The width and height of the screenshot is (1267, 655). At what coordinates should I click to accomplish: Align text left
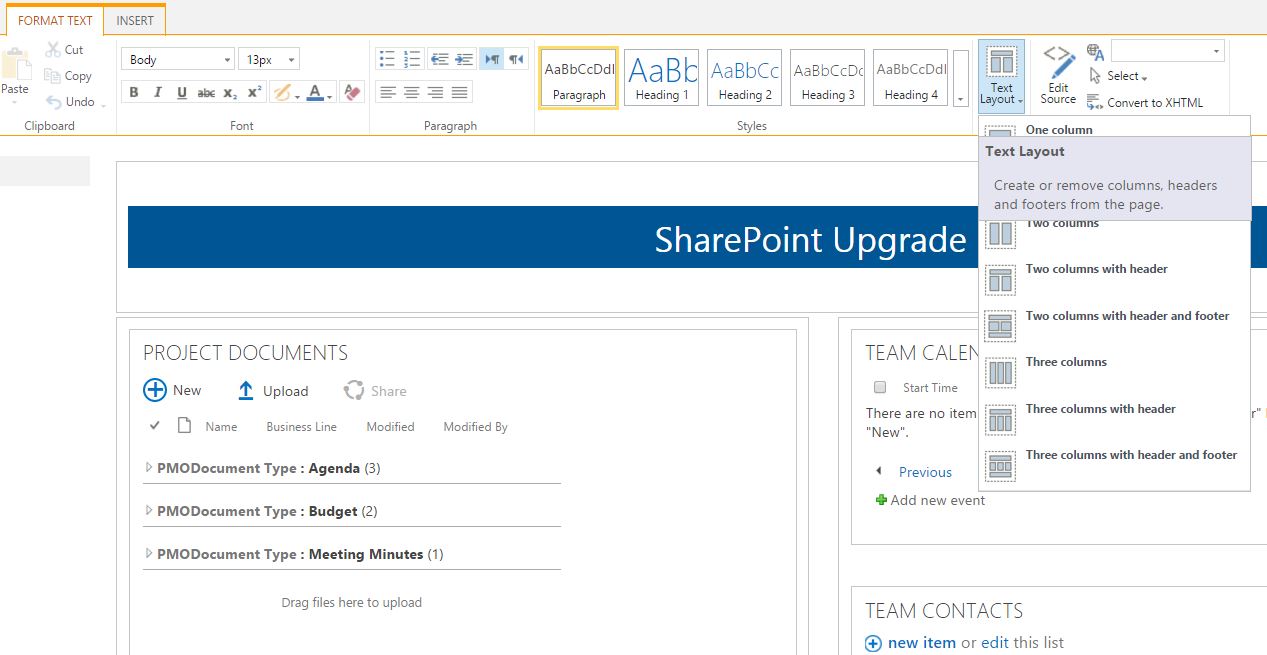(387, 93)
